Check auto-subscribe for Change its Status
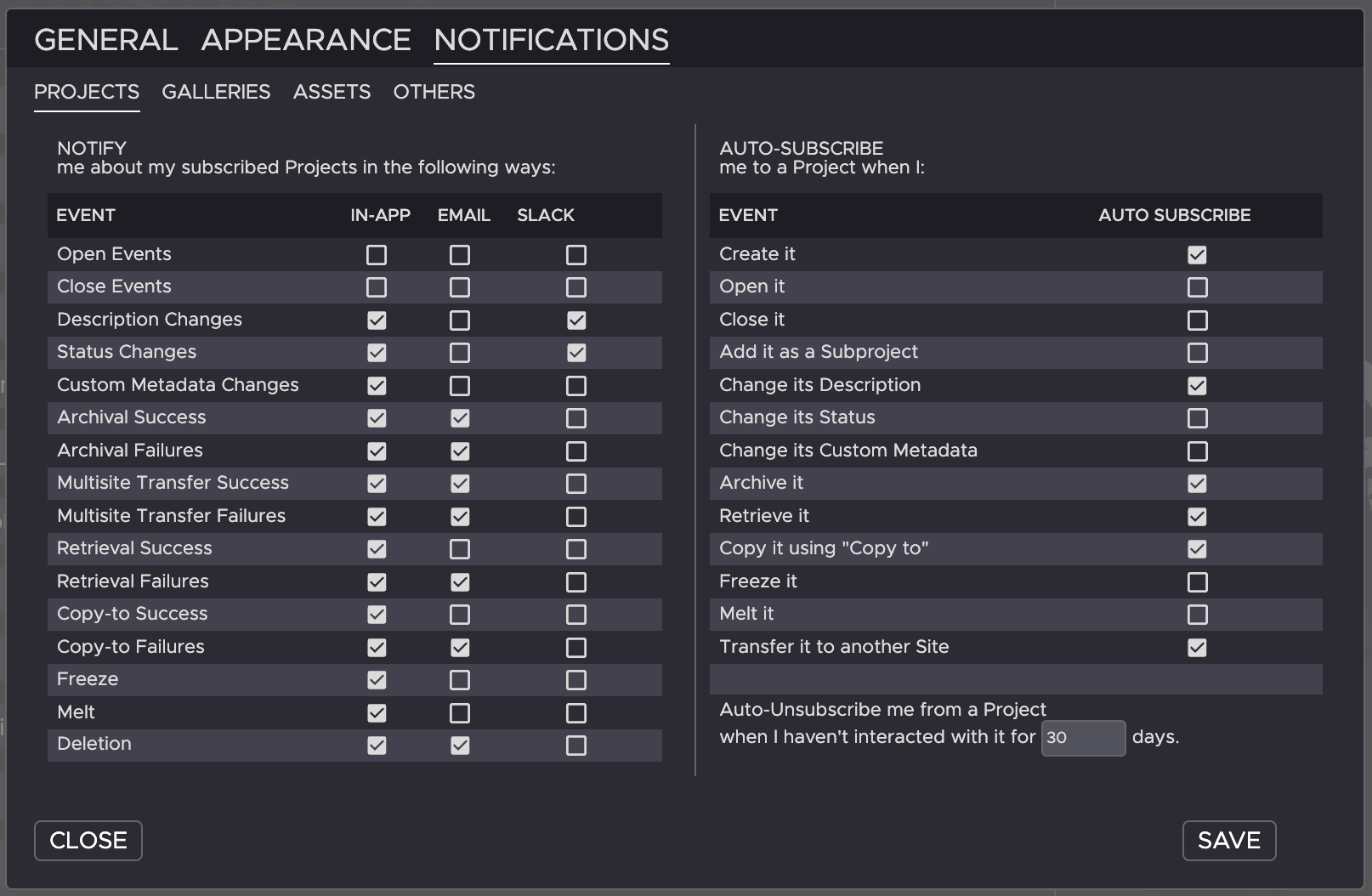Viewport: 1372px width, 896px height. pos(1197,418)
